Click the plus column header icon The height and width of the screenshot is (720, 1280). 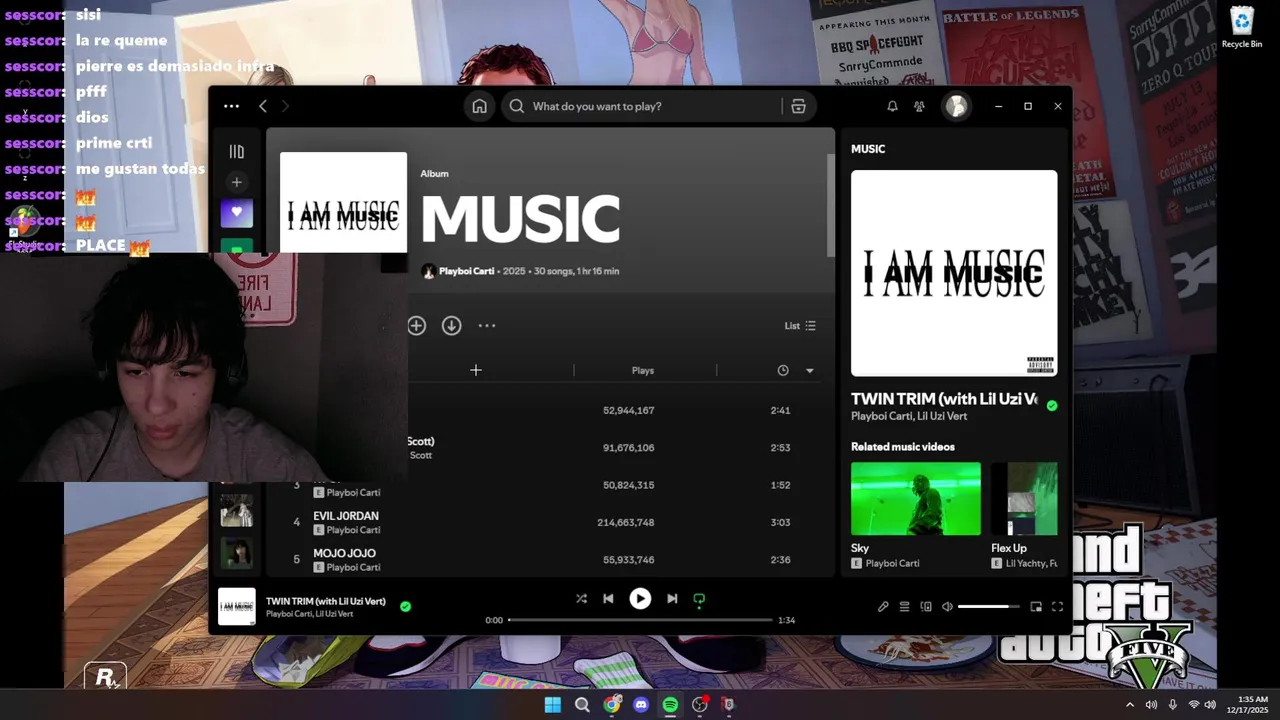pyautogui.click(x=476, y=370)
